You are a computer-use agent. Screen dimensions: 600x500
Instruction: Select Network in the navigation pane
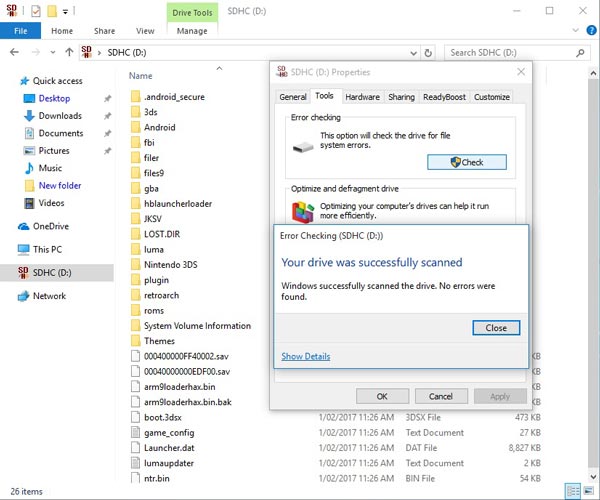[x=49, y=296]
